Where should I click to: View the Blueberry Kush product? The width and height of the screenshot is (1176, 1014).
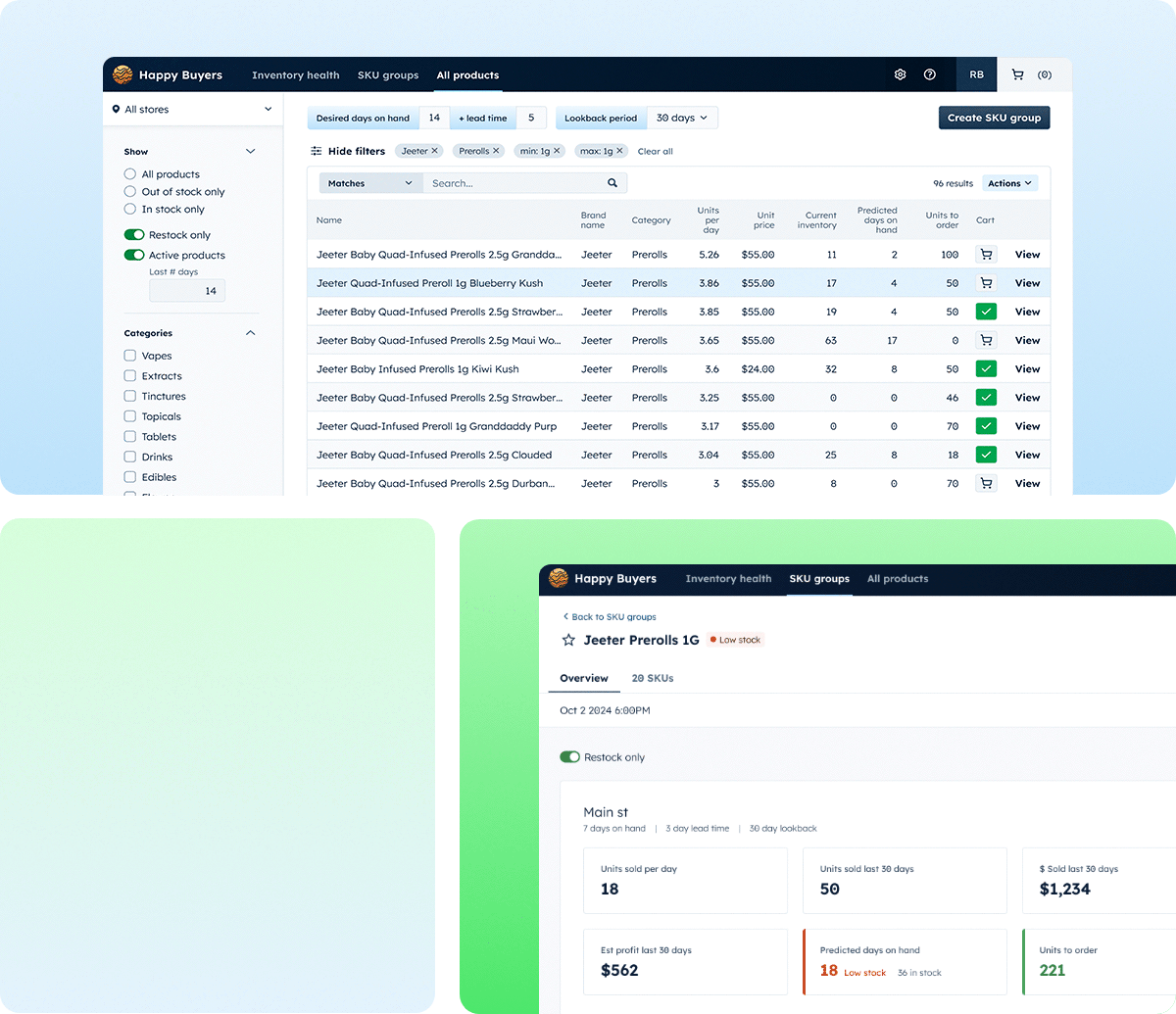(x=1027, y=283)
